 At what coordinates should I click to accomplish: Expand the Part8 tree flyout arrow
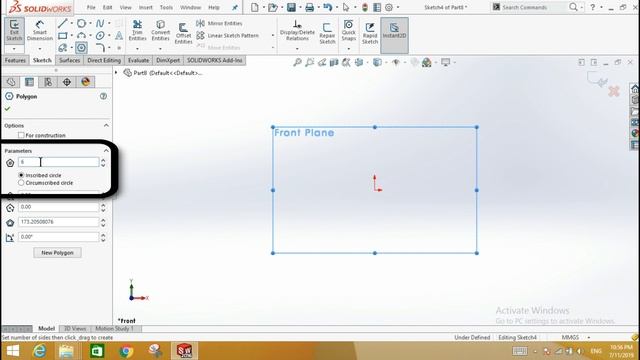pos(116,73)
